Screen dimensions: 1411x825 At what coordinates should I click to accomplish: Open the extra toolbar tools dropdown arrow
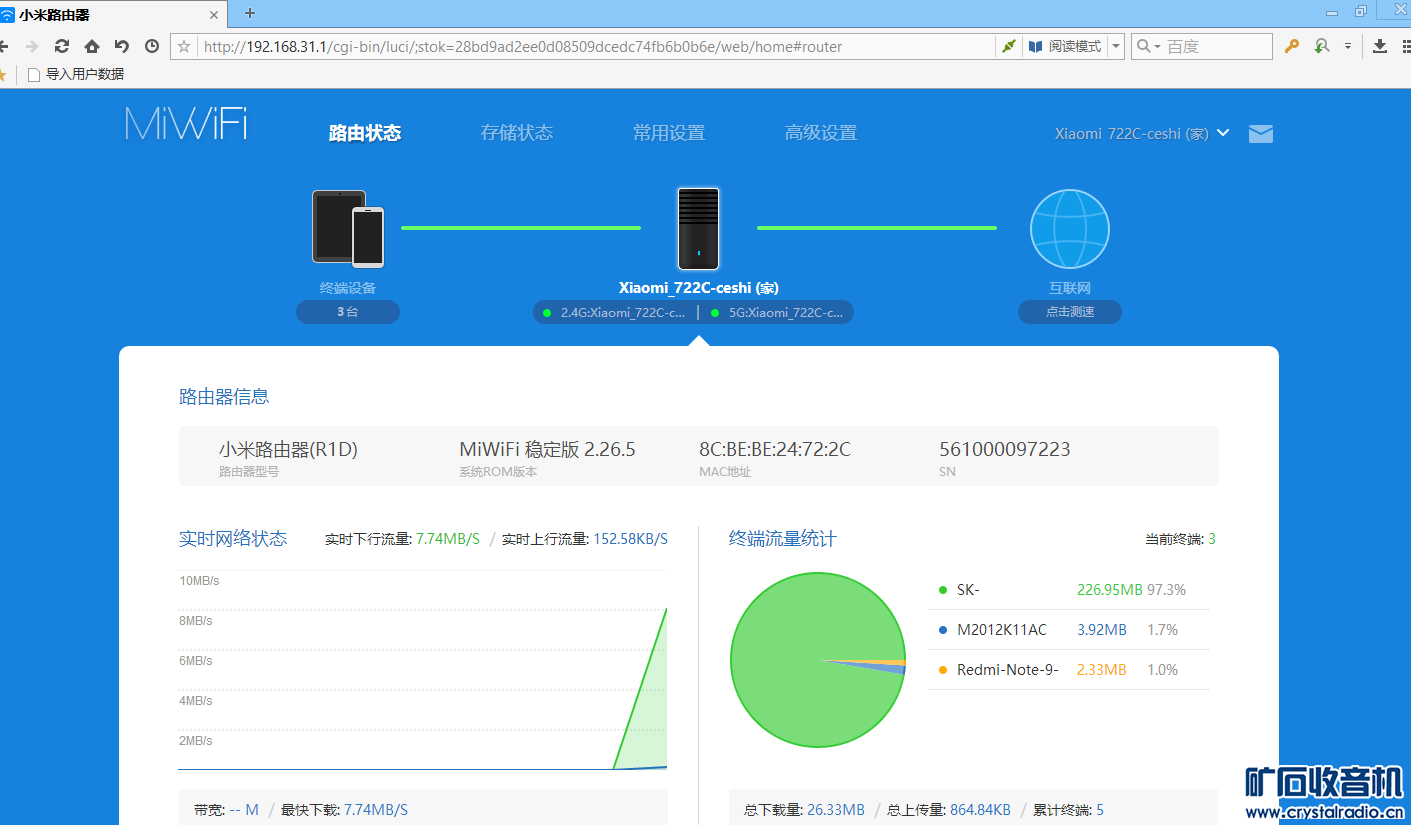(1348, 46)
